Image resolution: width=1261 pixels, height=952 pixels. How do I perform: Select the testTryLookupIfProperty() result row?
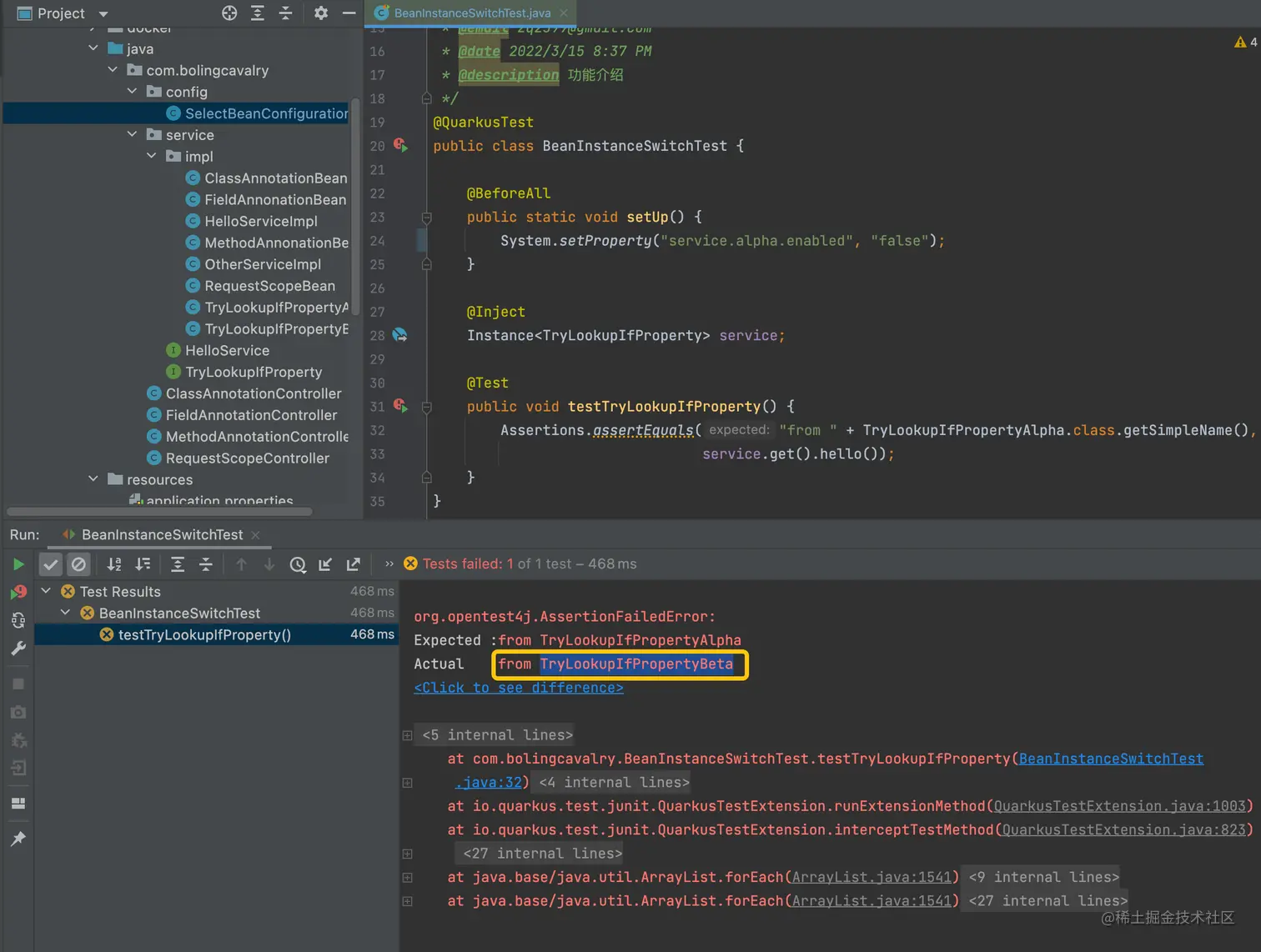(x=217, y=634)
